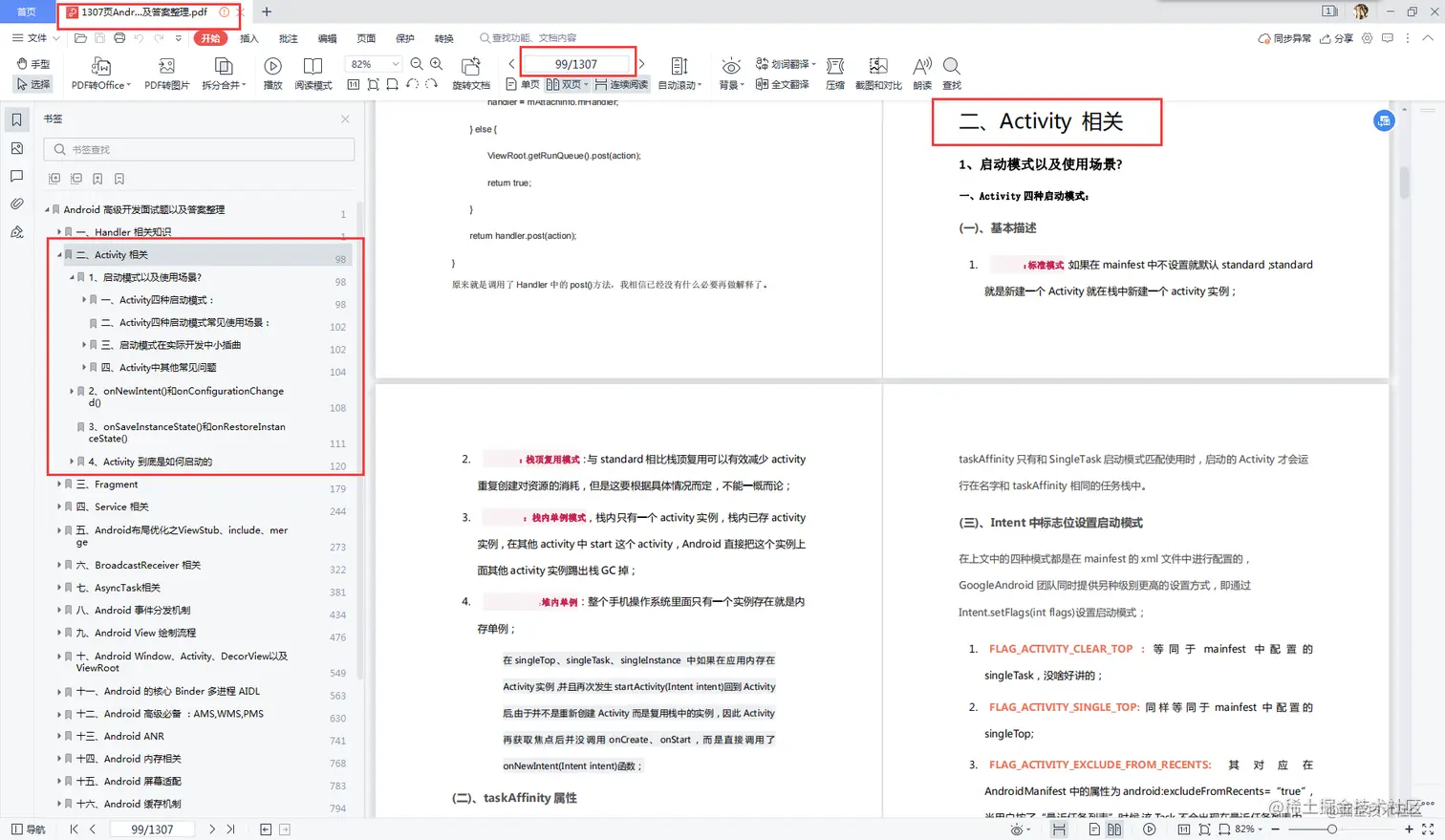1445x840 pixels.
Task: Open the comments panel in left sidebar
Action: pos(16,176)
